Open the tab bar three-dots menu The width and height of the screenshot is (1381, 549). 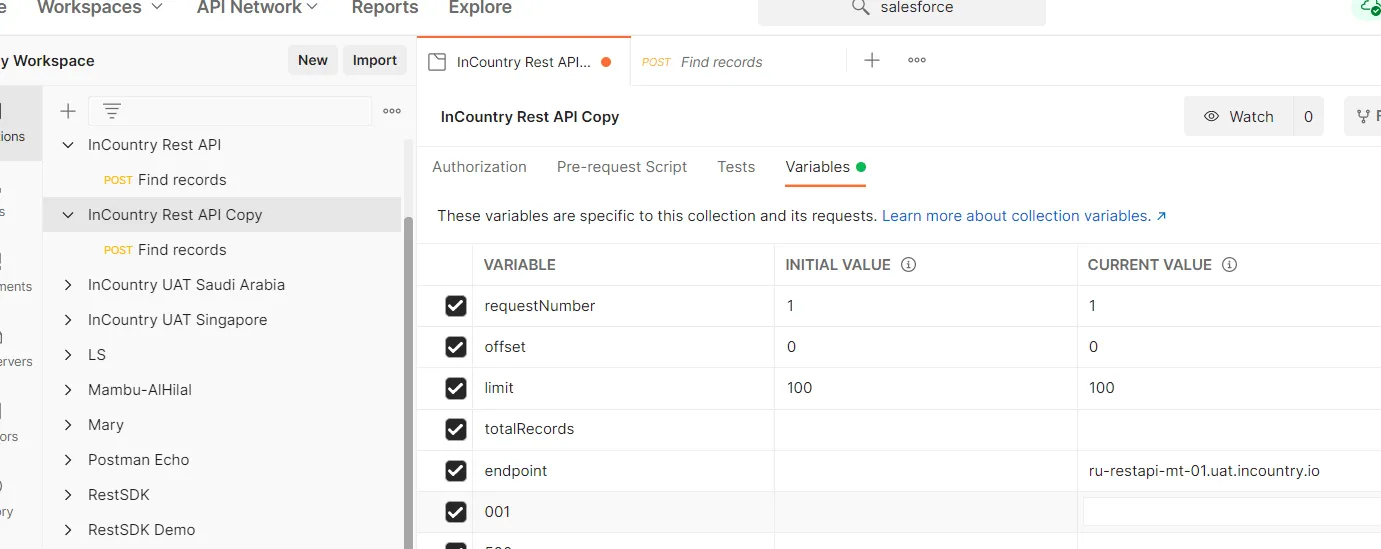coord(917,61)
